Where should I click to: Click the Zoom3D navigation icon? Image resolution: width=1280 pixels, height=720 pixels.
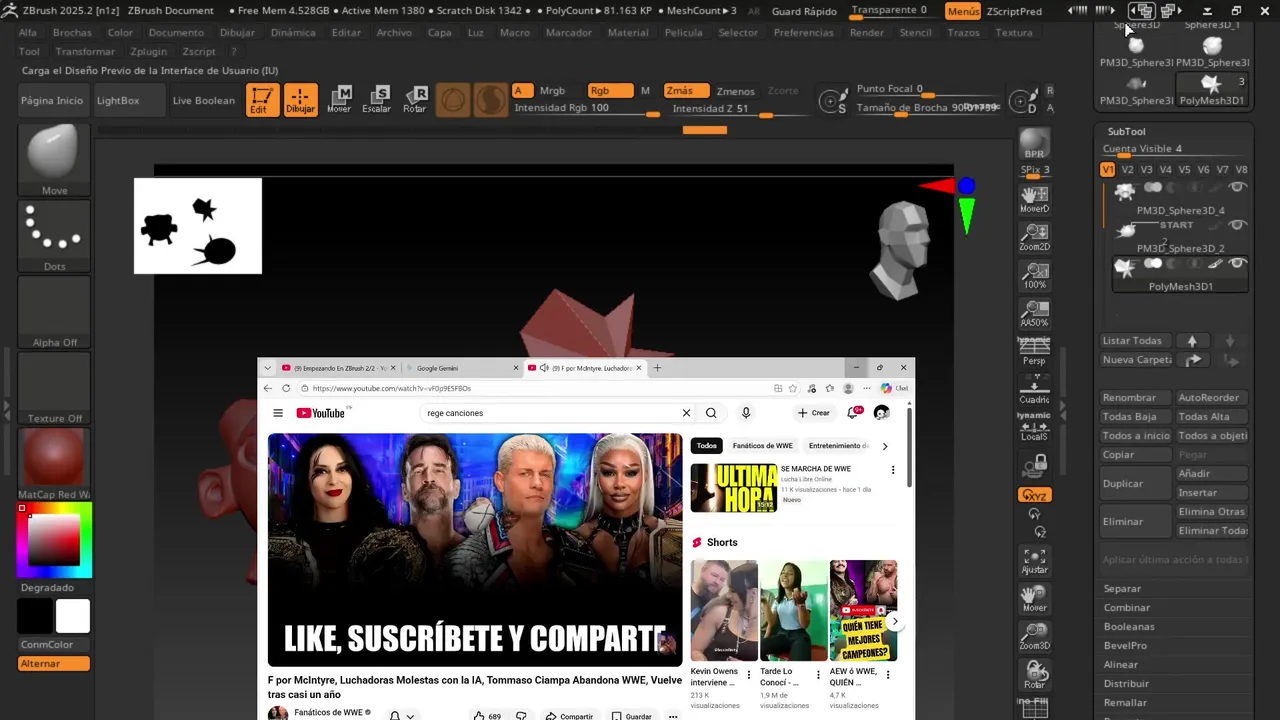[1035, 636]
